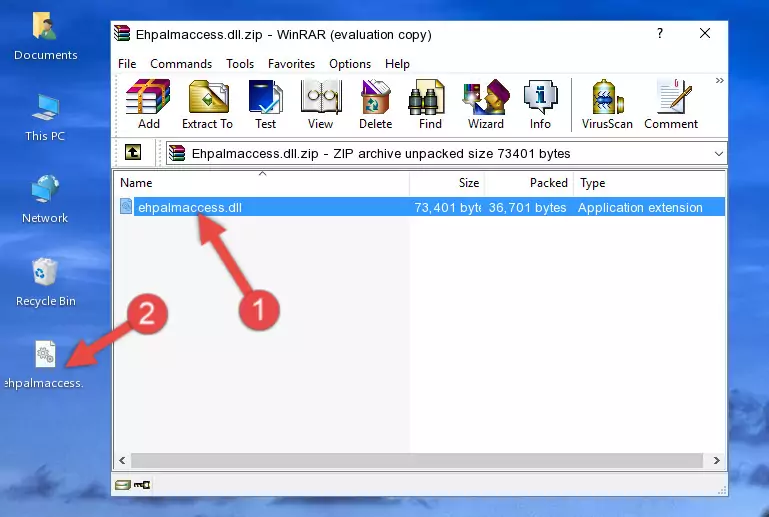
Task: Select the Recycle Bin desktop icon
Action: point(46,282)
